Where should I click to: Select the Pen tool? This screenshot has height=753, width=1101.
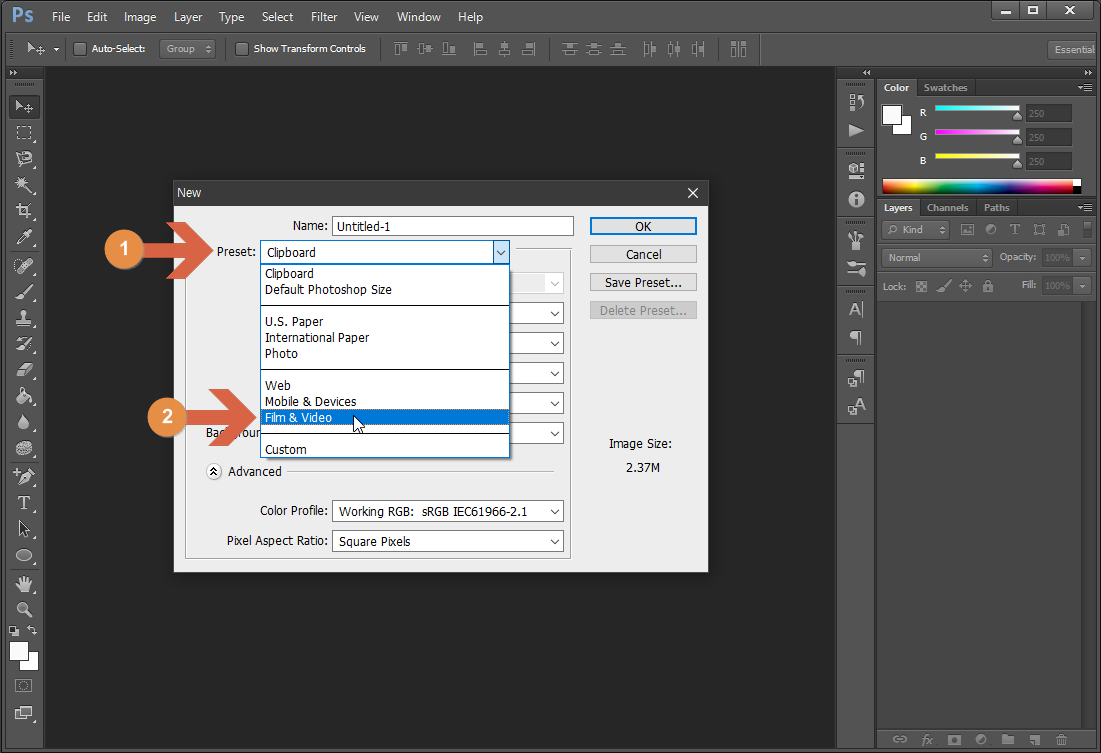[x=24, y=476]
